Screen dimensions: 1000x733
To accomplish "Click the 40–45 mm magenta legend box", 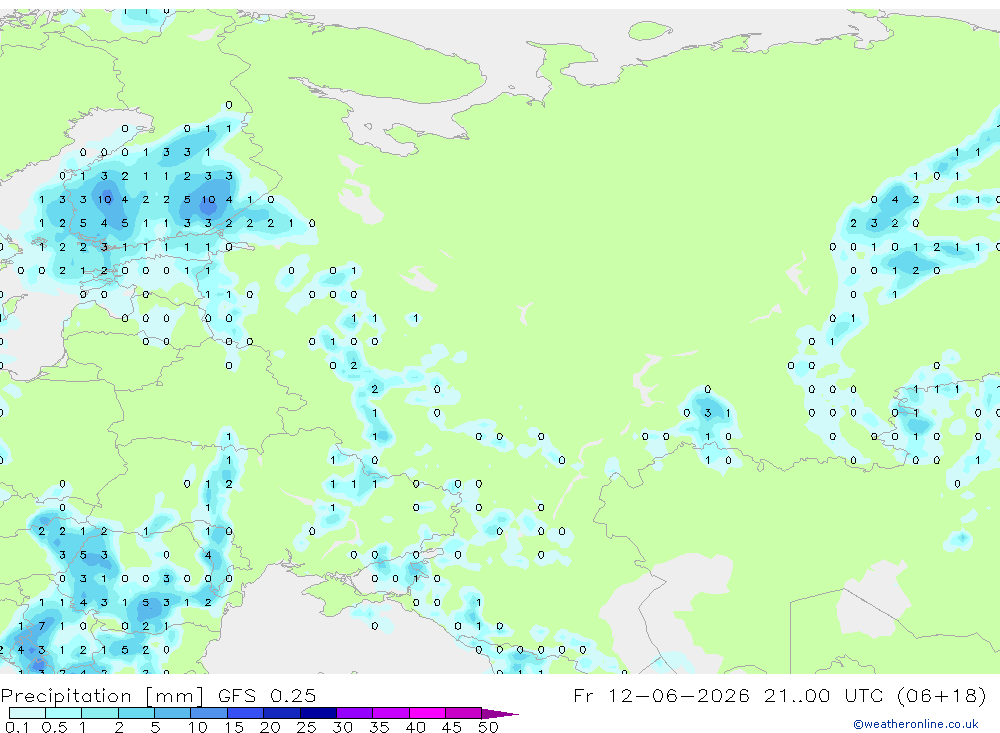I will pos(427,713).
